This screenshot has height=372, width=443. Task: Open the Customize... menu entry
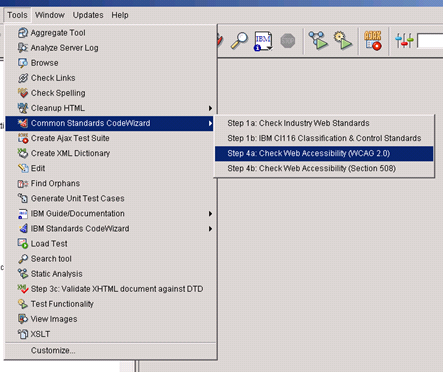tap(110, 351)
